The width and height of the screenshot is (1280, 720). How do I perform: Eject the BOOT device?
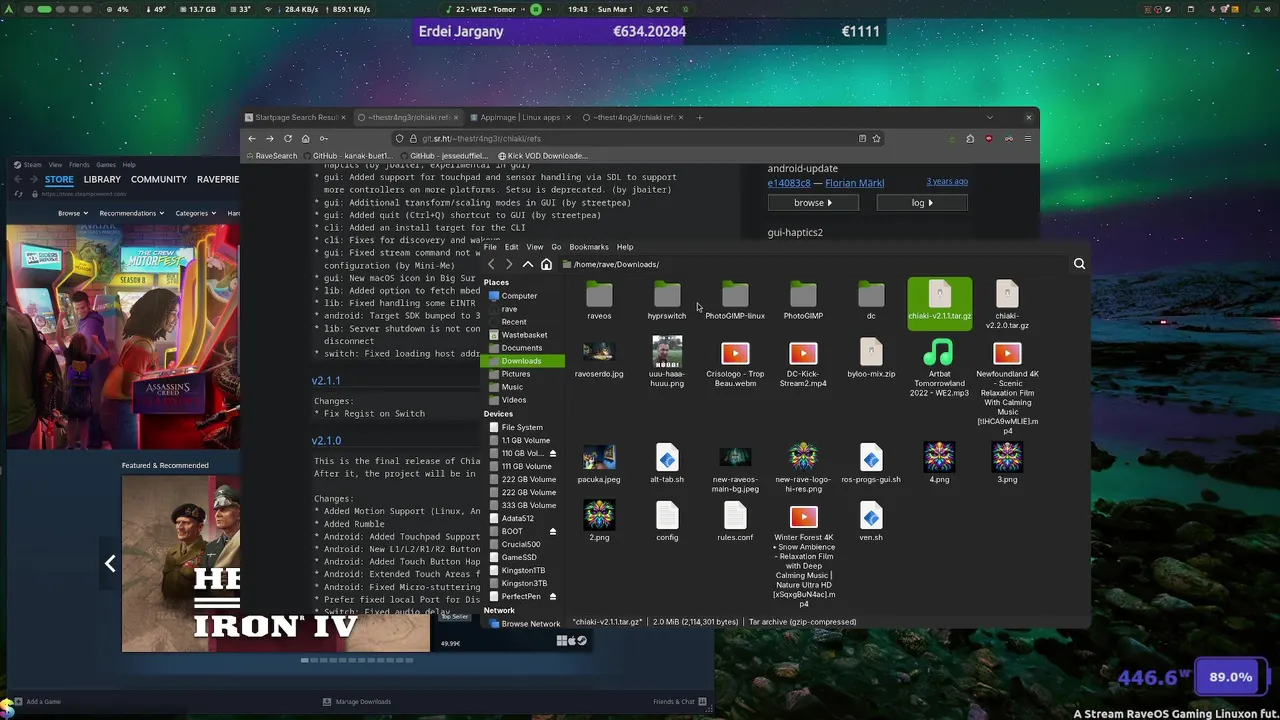(553, 531)
